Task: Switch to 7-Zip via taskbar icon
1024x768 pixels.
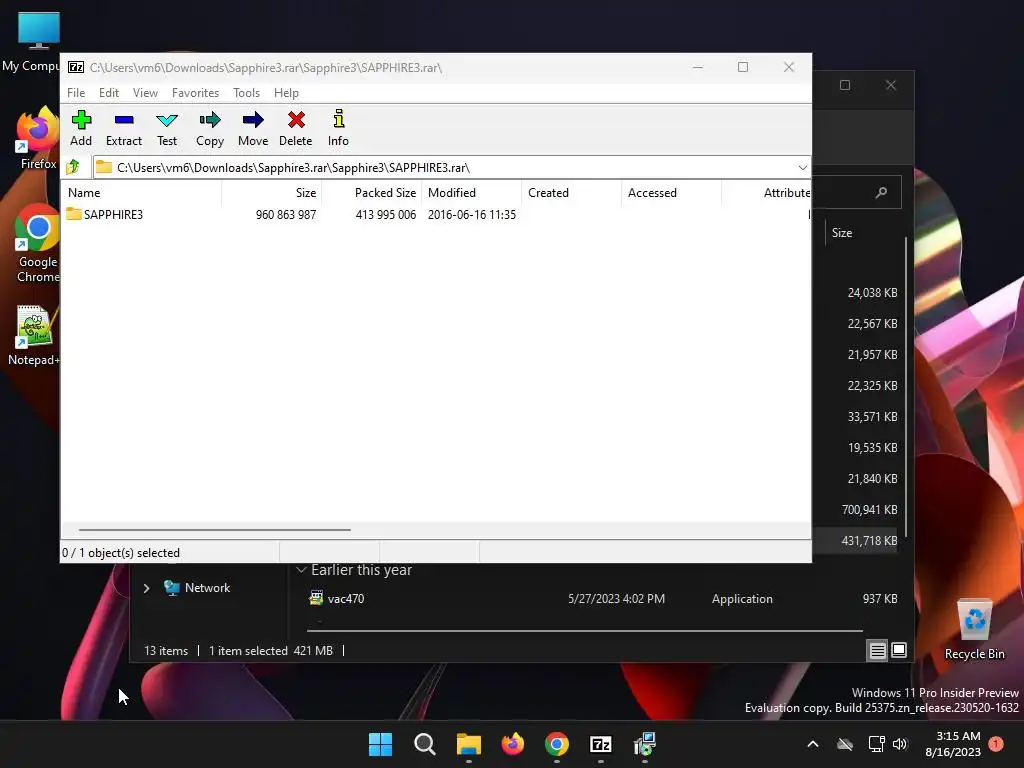Action: point(600,744)
